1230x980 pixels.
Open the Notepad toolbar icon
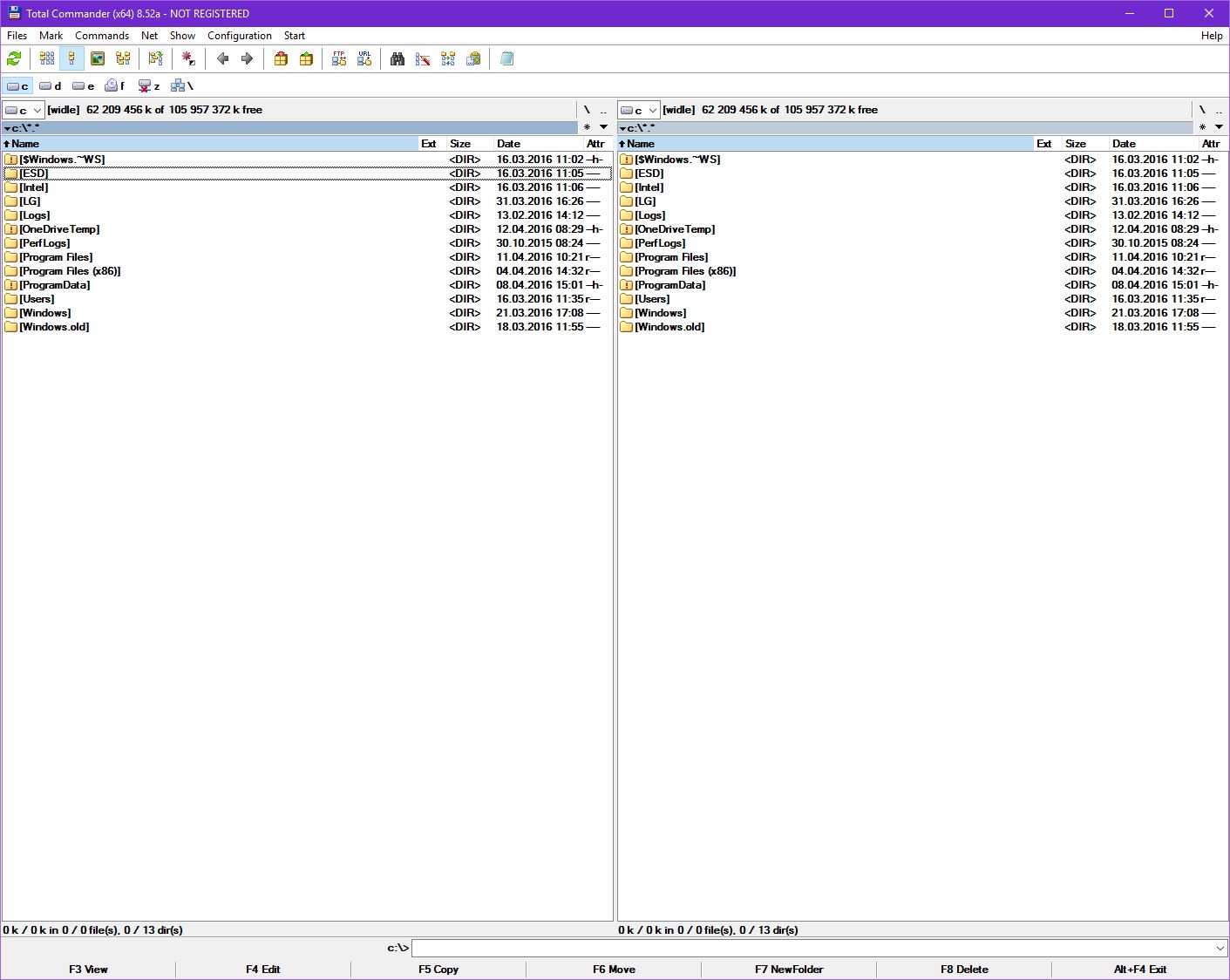(506, 58)
